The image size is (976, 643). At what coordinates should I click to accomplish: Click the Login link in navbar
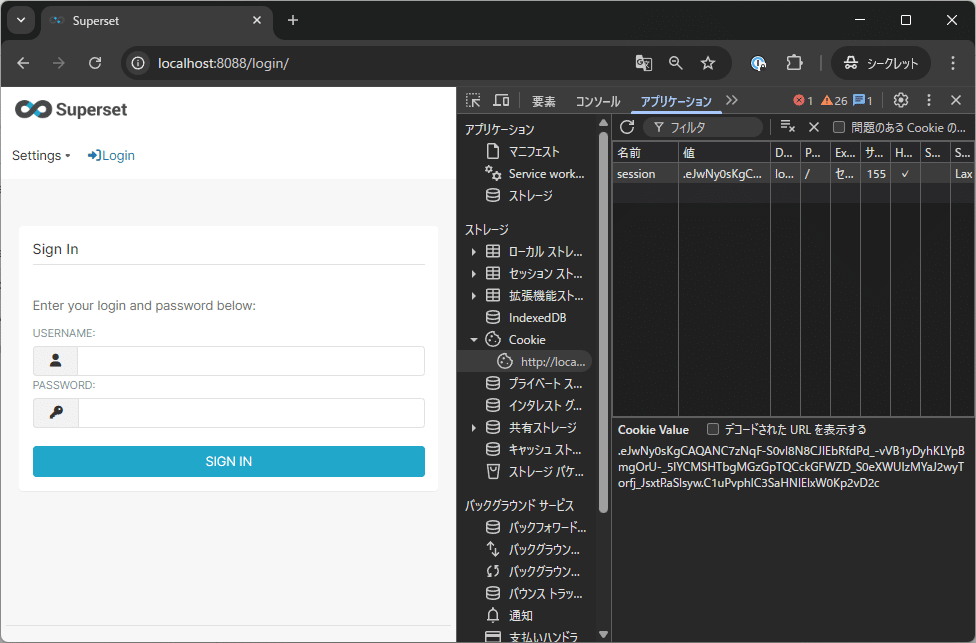(111, 155)
